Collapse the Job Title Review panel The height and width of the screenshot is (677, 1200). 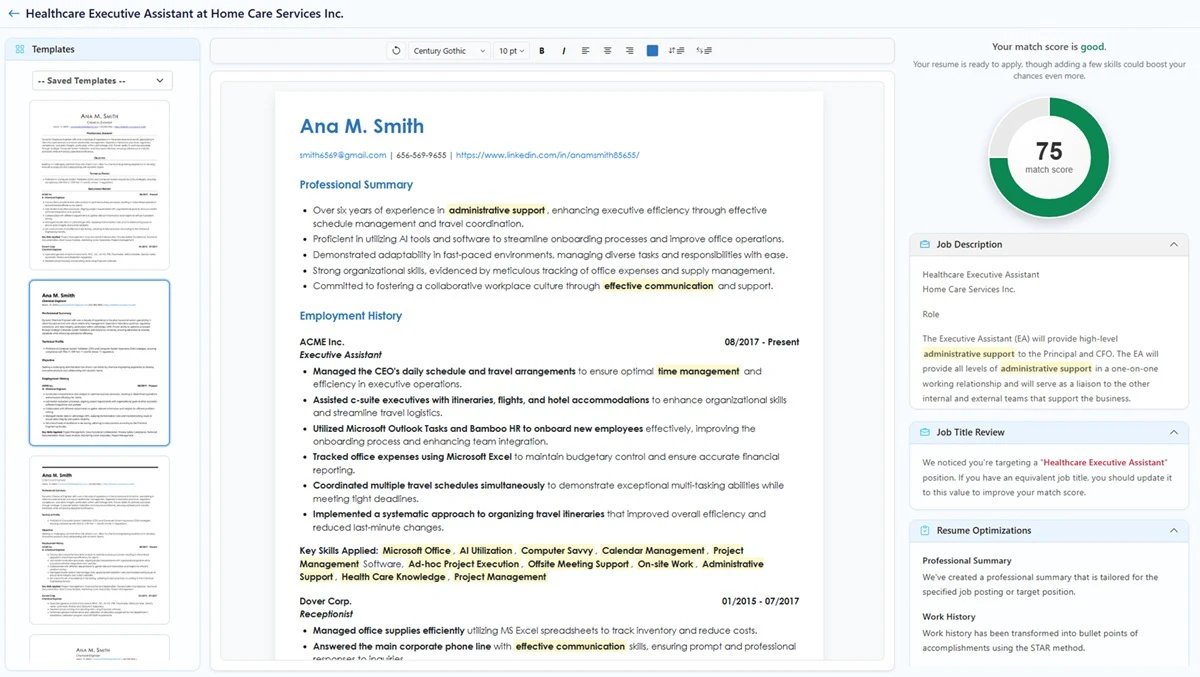[x=1173, y=432]
